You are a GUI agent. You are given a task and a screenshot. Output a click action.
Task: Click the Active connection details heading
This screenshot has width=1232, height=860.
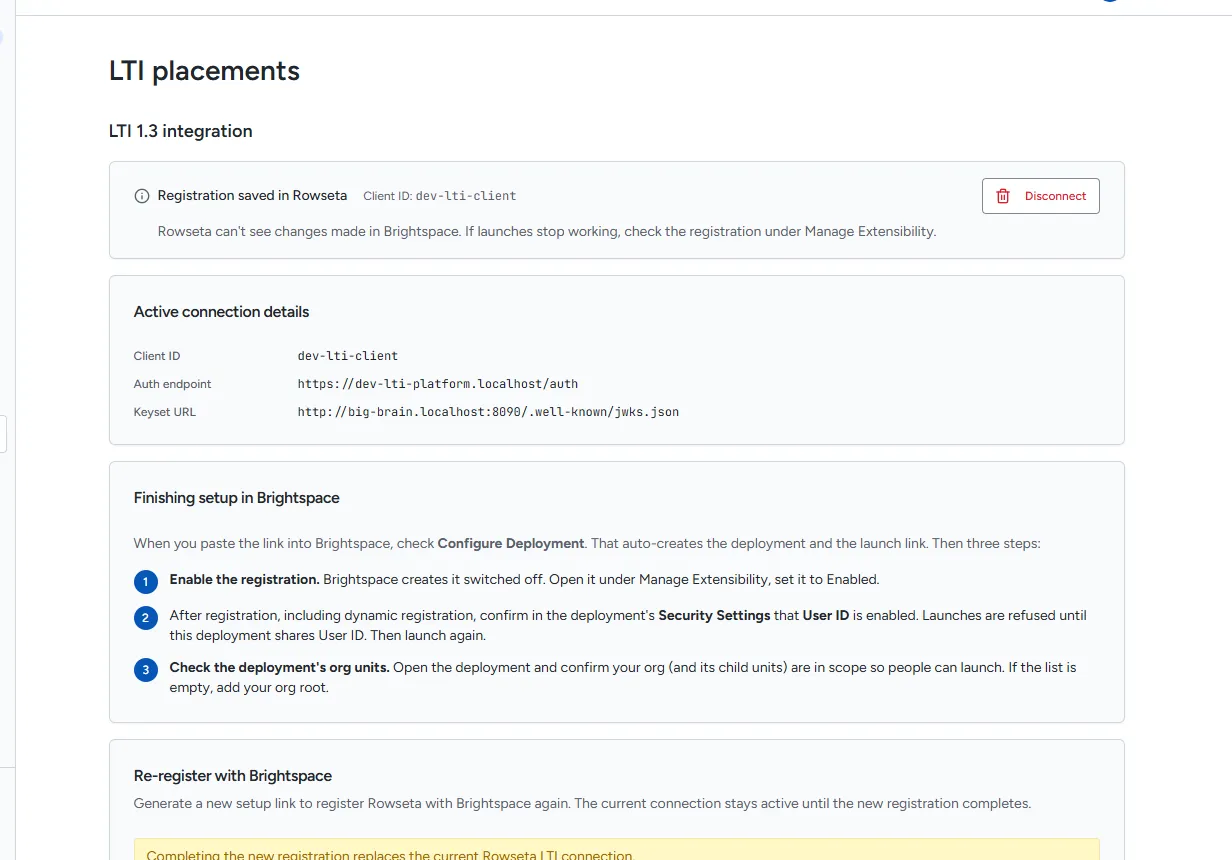221,312
